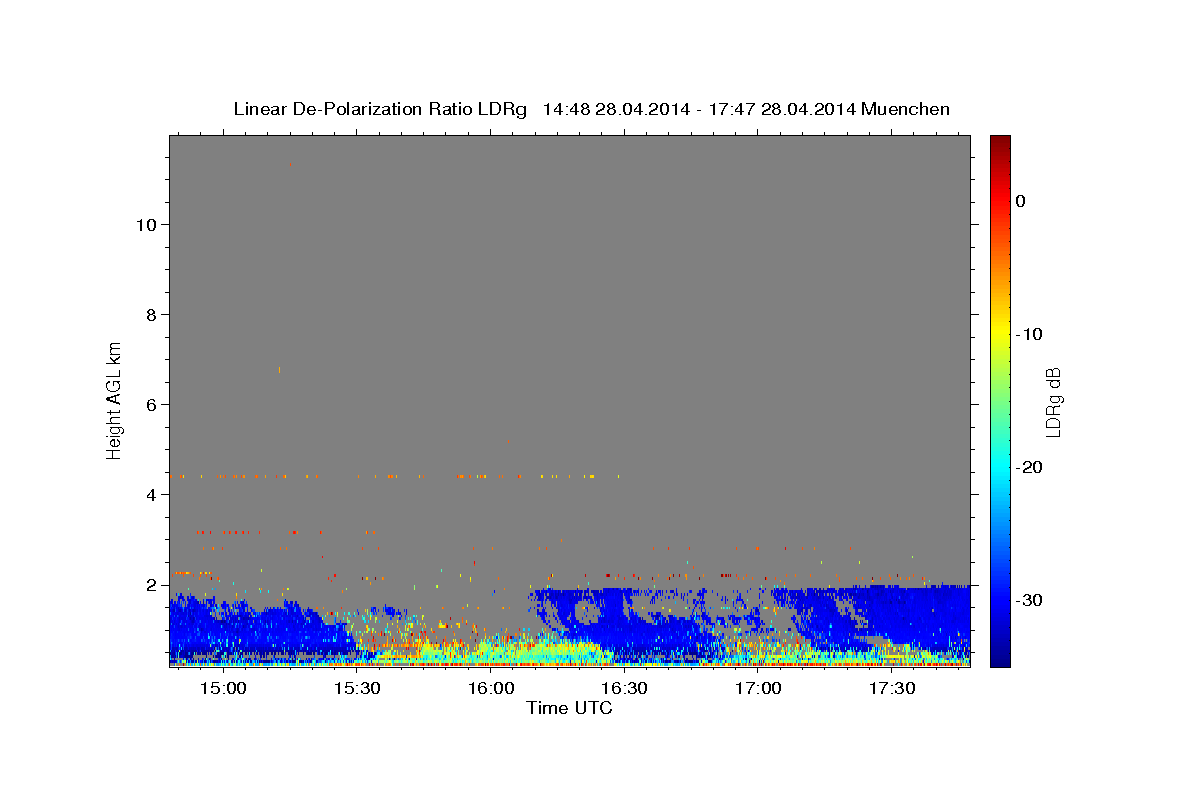Click the colorbar tick label '-20'
1200x800 pixels.
point(1029,467)
